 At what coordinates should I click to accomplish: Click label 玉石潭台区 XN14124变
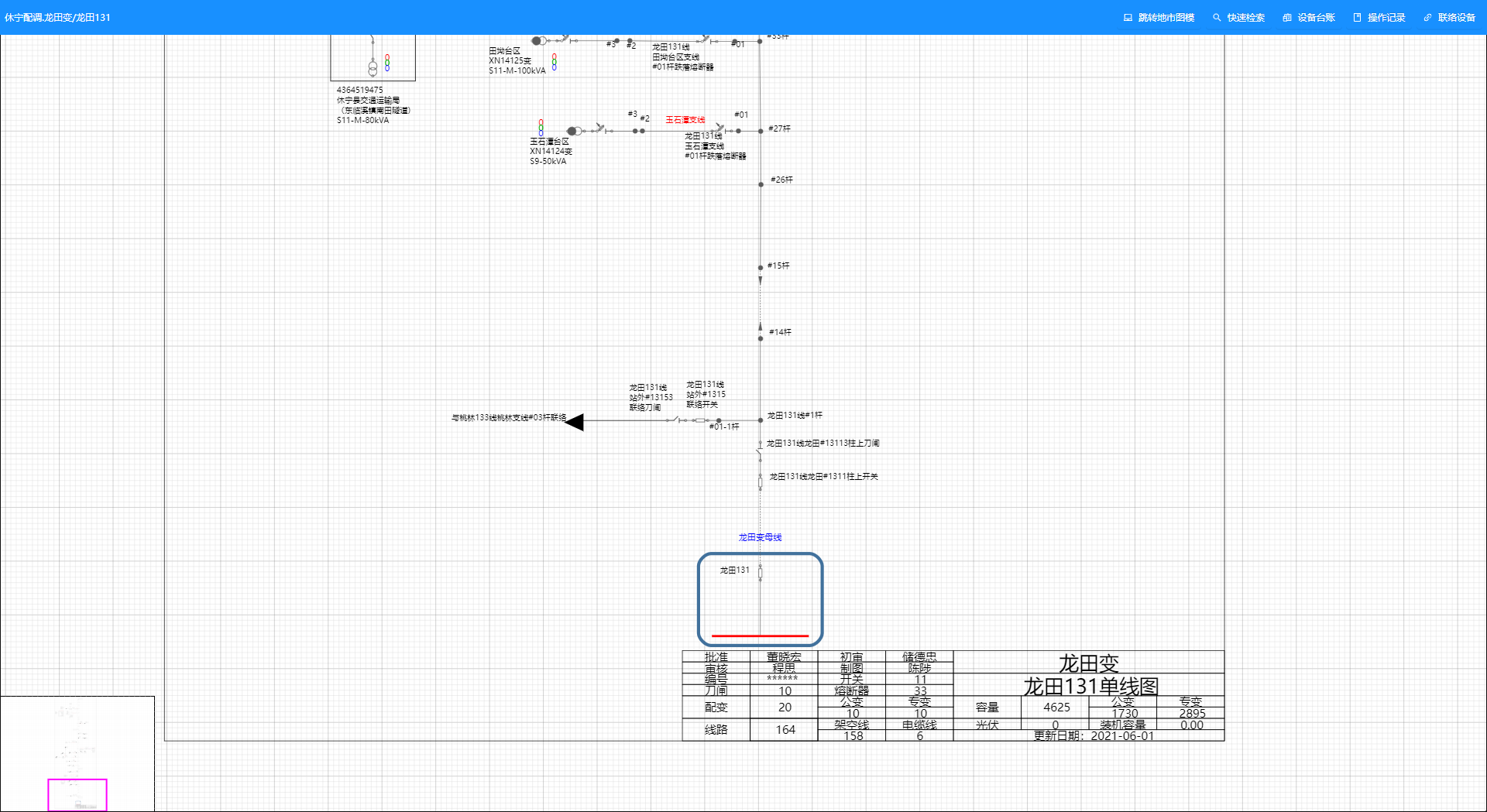tap(551, 146)
